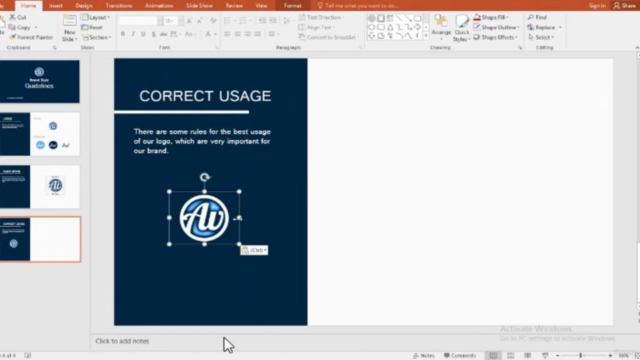The image size is (640, 360).
Task: Insert a New Slide
Action: 69,28
